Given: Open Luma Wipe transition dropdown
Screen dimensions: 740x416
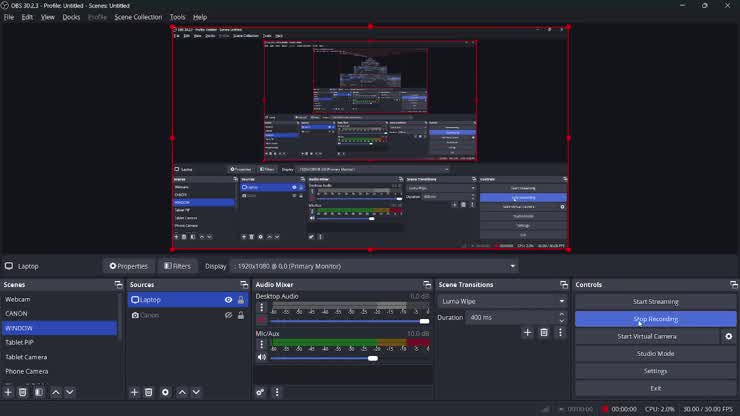Looking at the screenshot, I should [x=502, y=301].
